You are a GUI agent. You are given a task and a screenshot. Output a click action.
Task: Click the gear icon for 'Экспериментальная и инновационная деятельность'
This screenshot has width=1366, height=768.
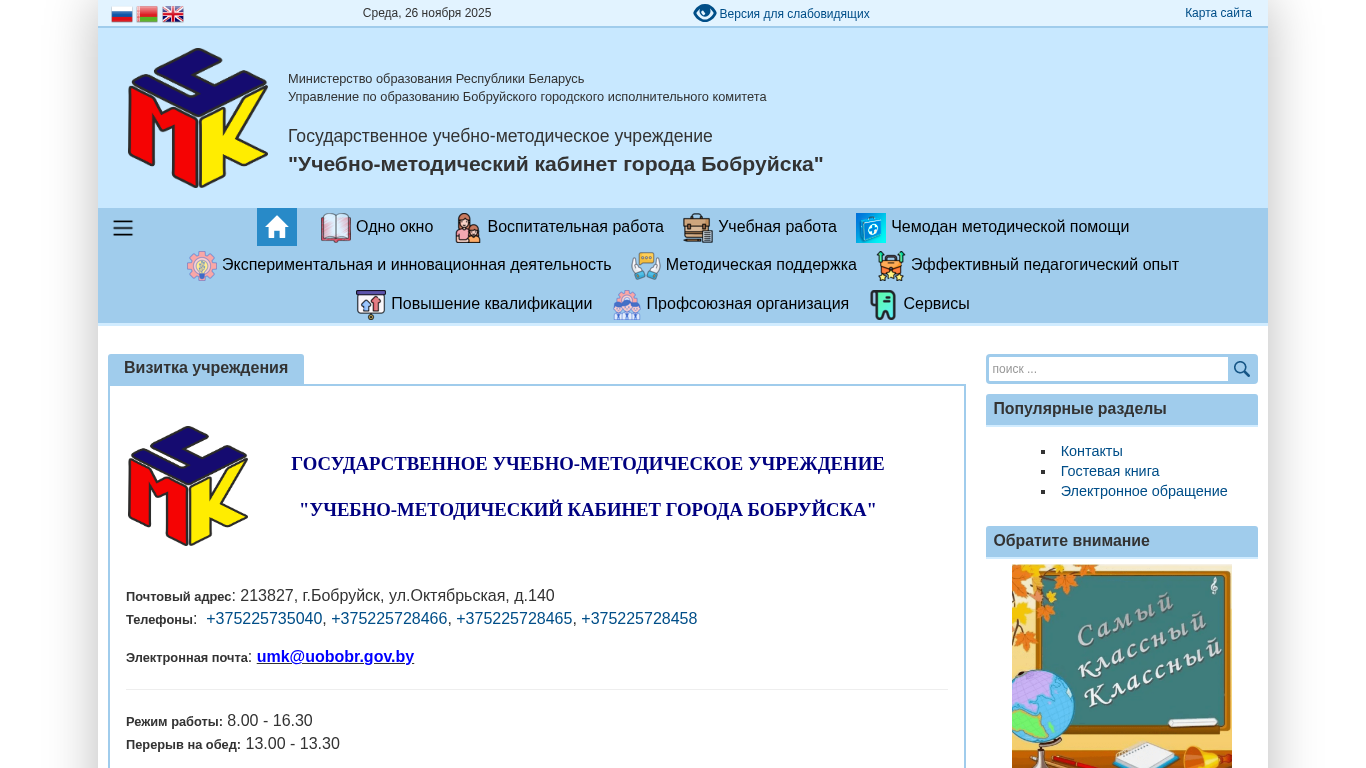coord(202,266)
